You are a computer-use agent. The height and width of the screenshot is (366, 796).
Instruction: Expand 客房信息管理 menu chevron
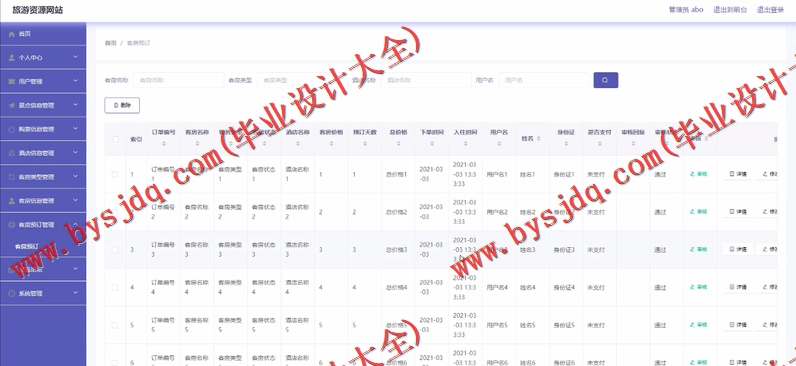pyautogui.click(x=75, y=200)
